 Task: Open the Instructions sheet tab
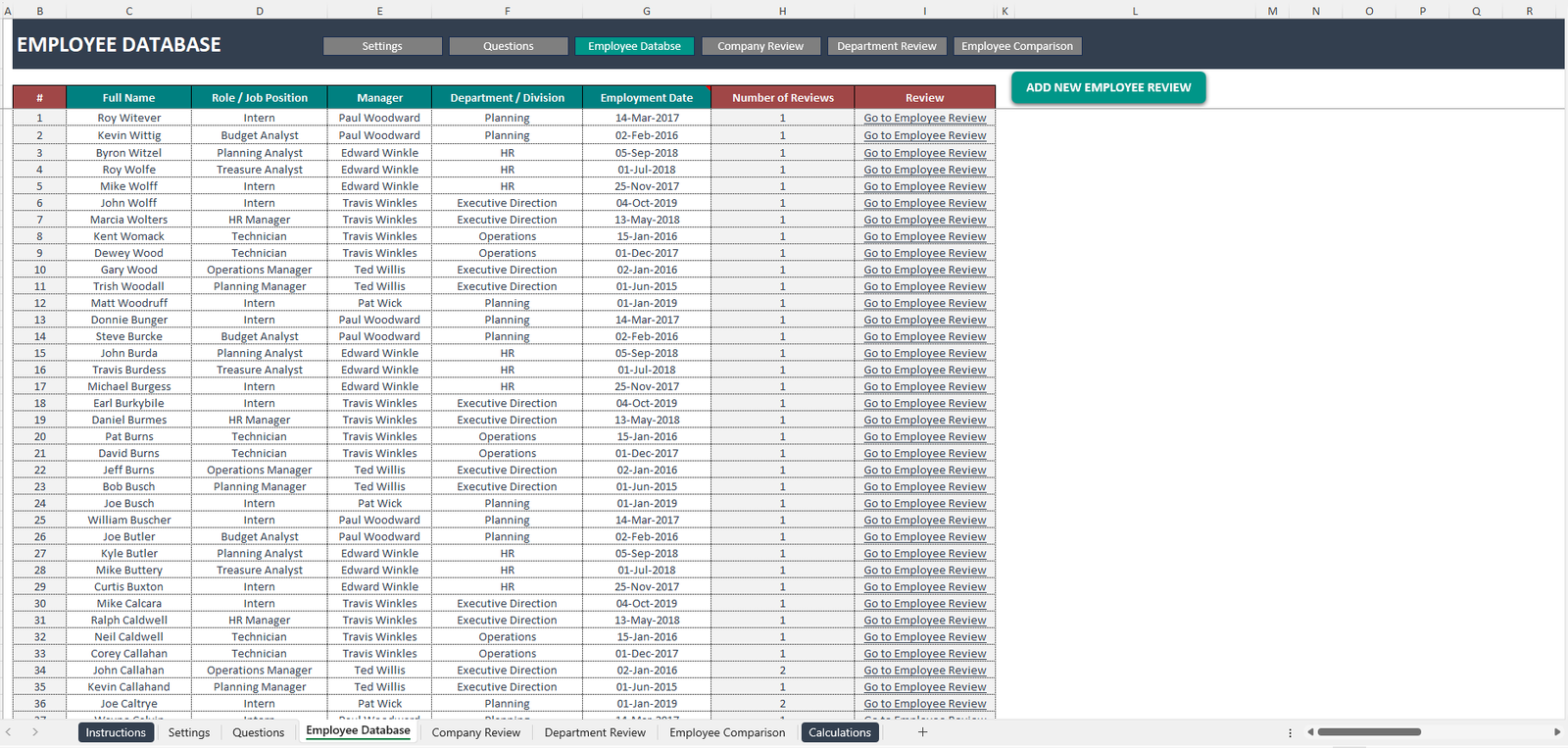pyautogui.click(x=116, y=732)
